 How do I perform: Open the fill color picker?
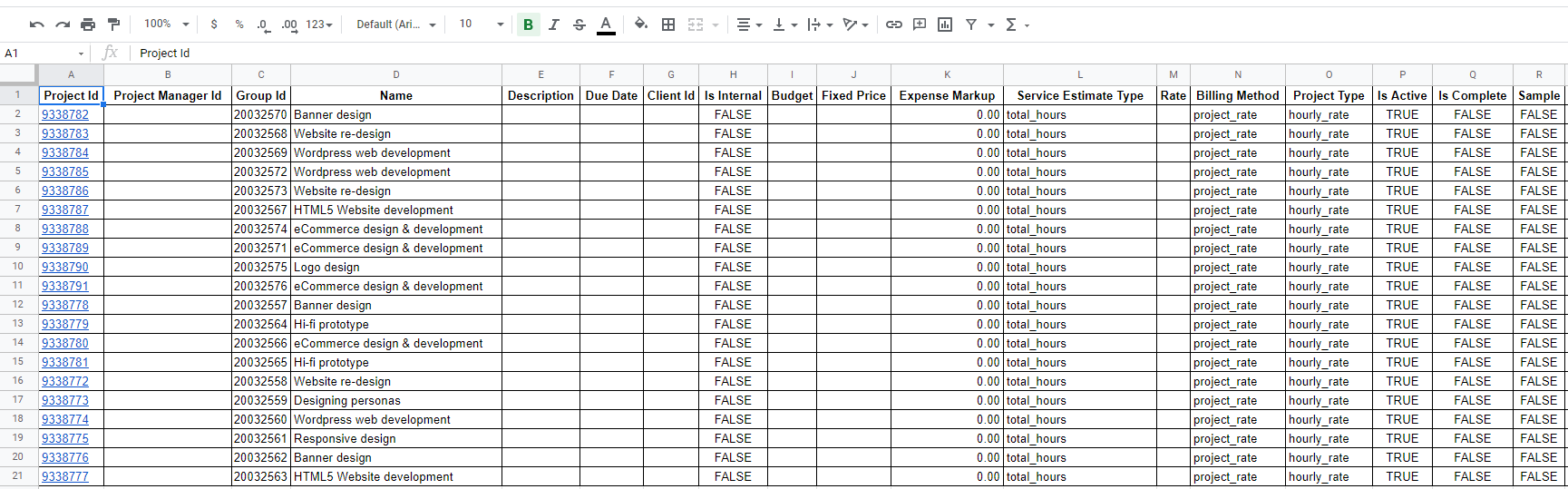[641, 24]
